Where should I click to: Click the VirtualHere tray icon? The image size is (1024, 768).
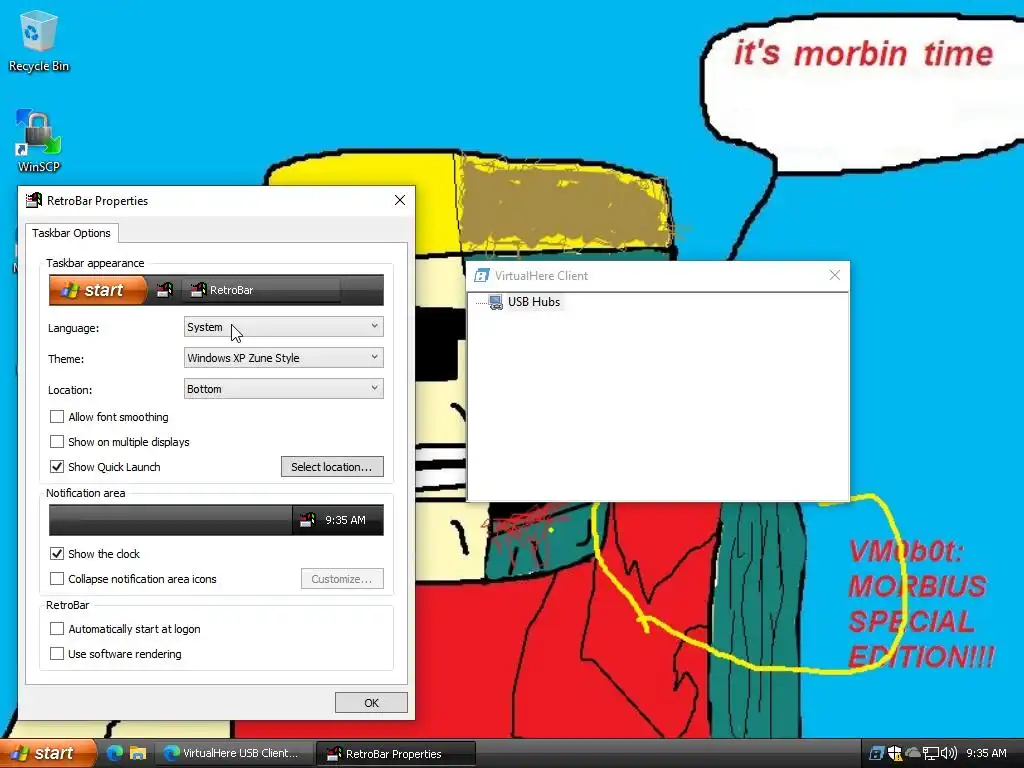pos(876,753)
